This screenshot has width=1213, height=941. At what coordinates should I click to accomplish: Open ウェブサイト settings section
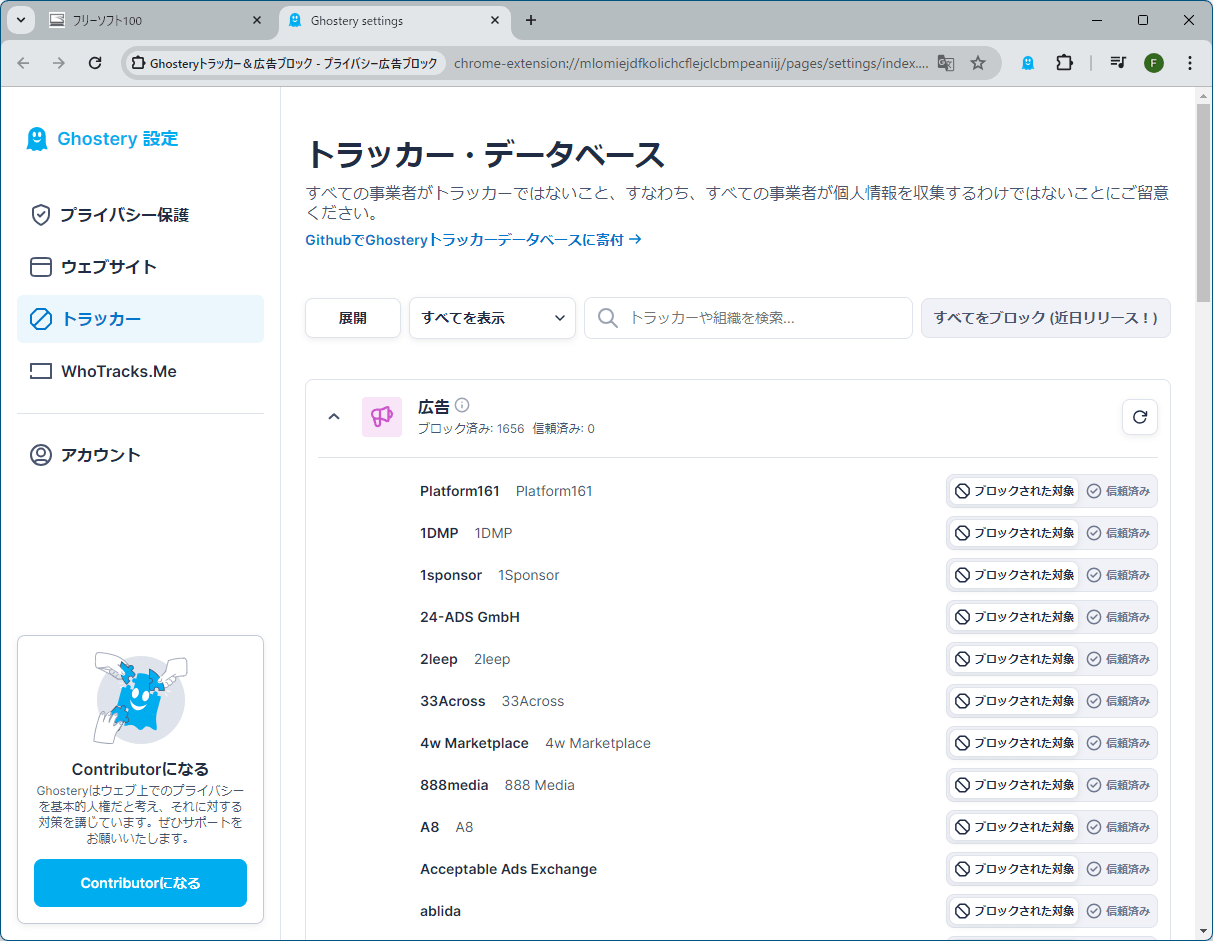pos(140,267)
